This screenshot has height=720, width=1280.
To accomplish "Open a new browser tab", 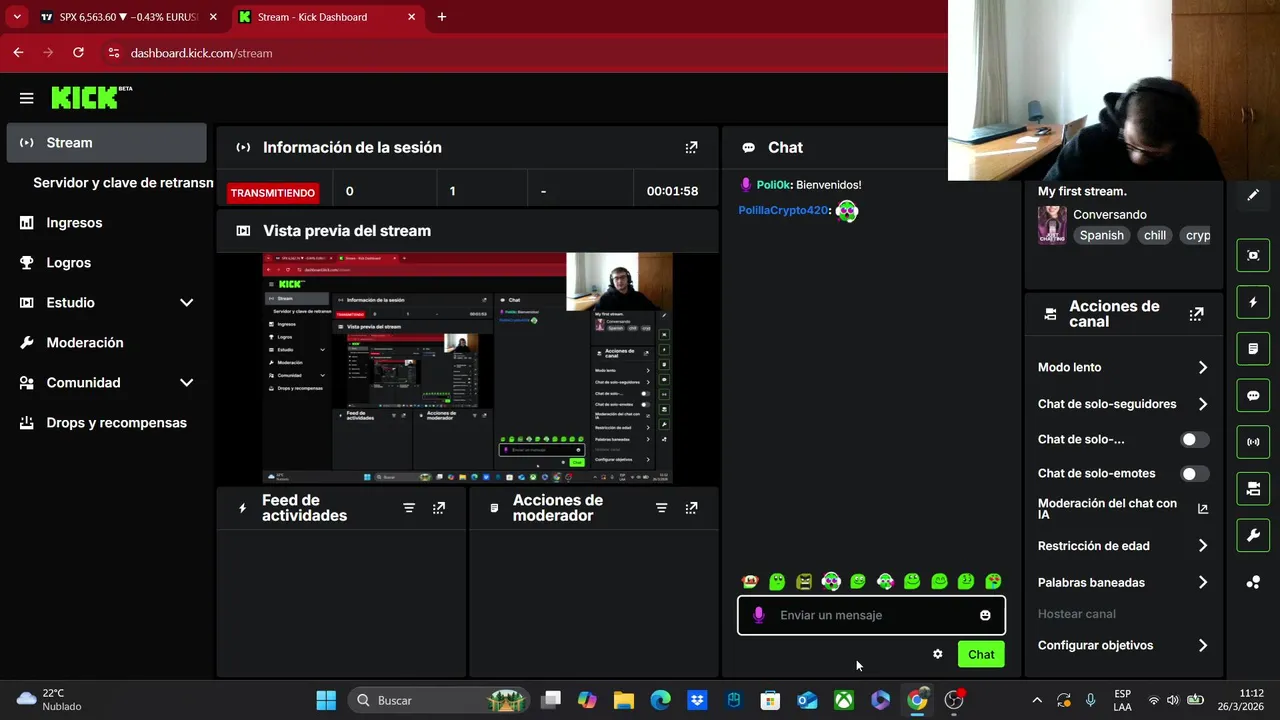I will tap(442, 17).
